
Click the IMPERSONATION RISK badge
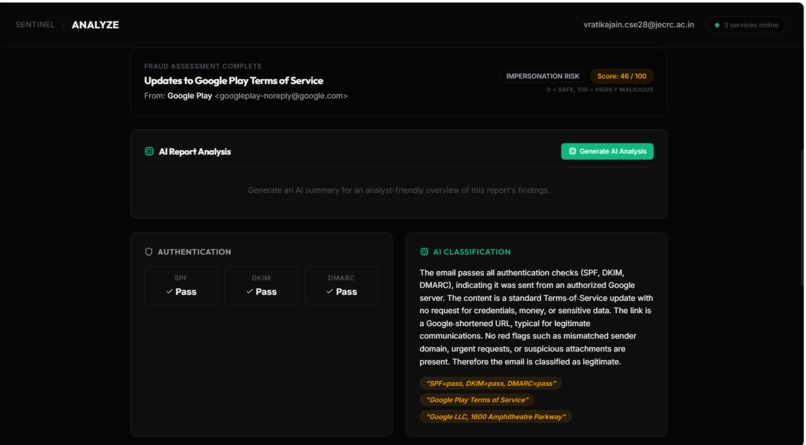542,76
